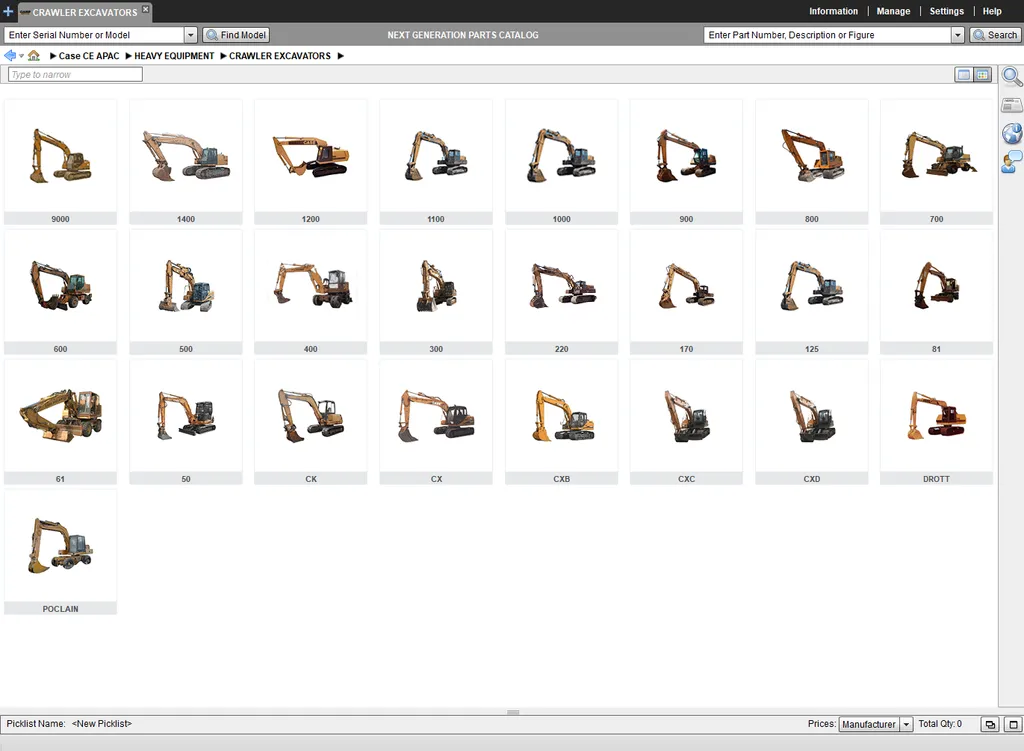Open the 61 series thumbnail
Image resolution: width=1024 pixels, height=751 pixels.
[60, 422]
